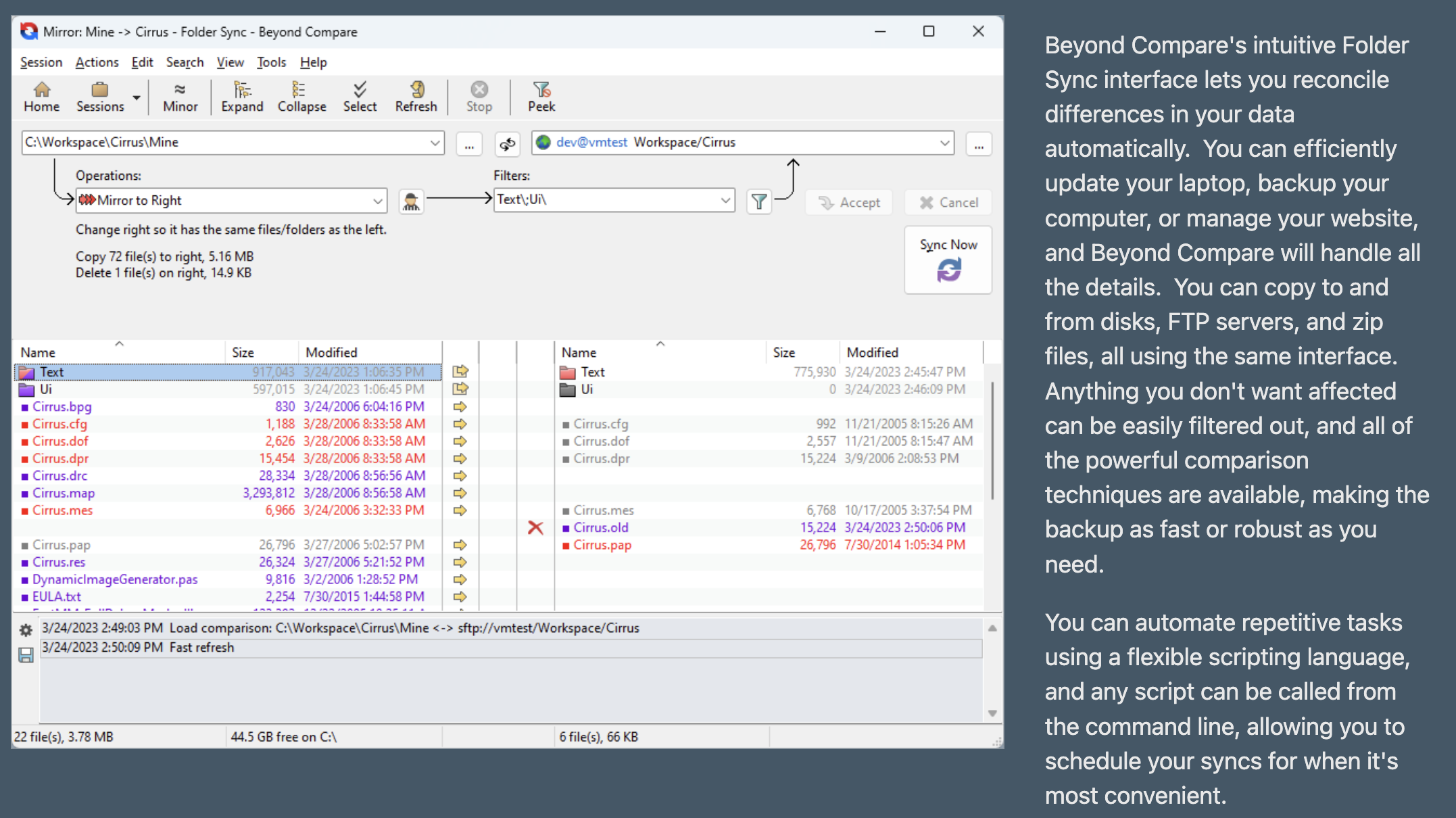Click red X delete mark for Cirrus.old

click(x=535, y=528)
